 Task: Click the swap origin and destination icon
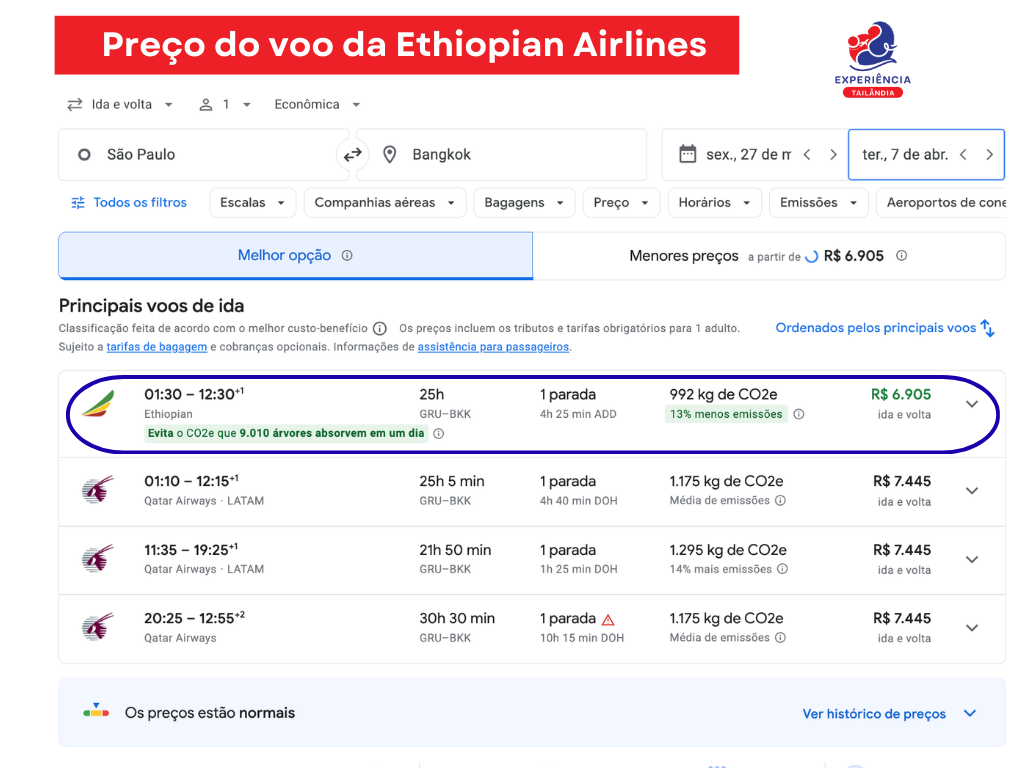point(352,155)
